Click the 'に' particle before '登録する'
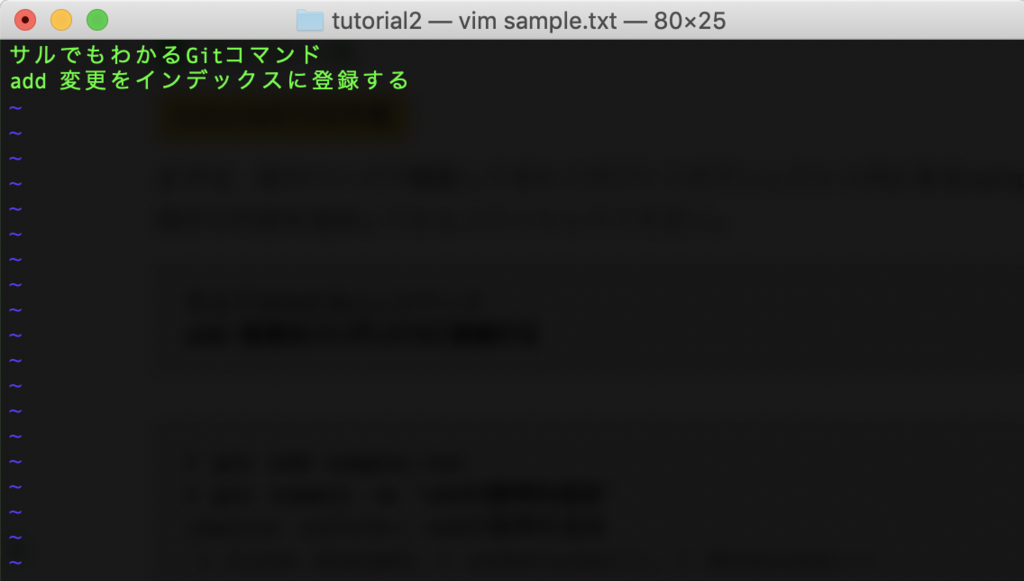Image resolution: width=1024 pixels, height=581 pixels. click(x=298, y=80)
